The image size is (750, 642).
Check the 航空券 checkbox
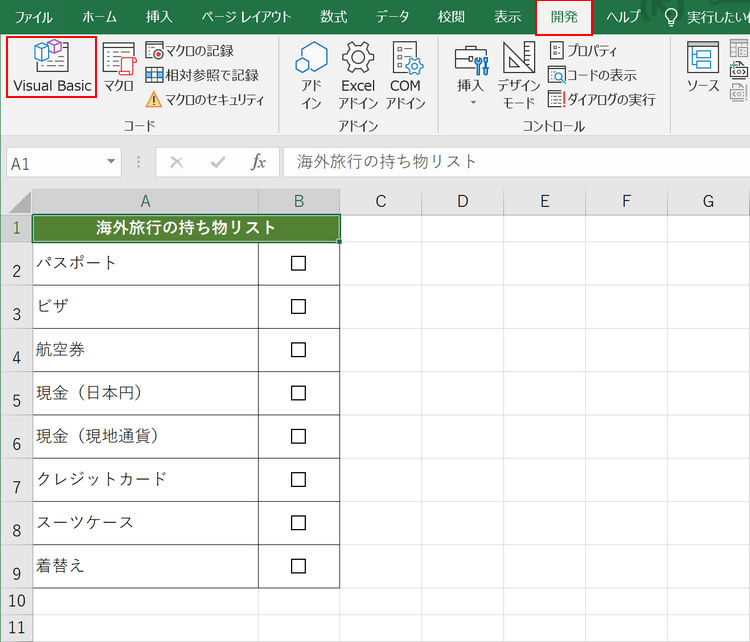tap(298, 350)
